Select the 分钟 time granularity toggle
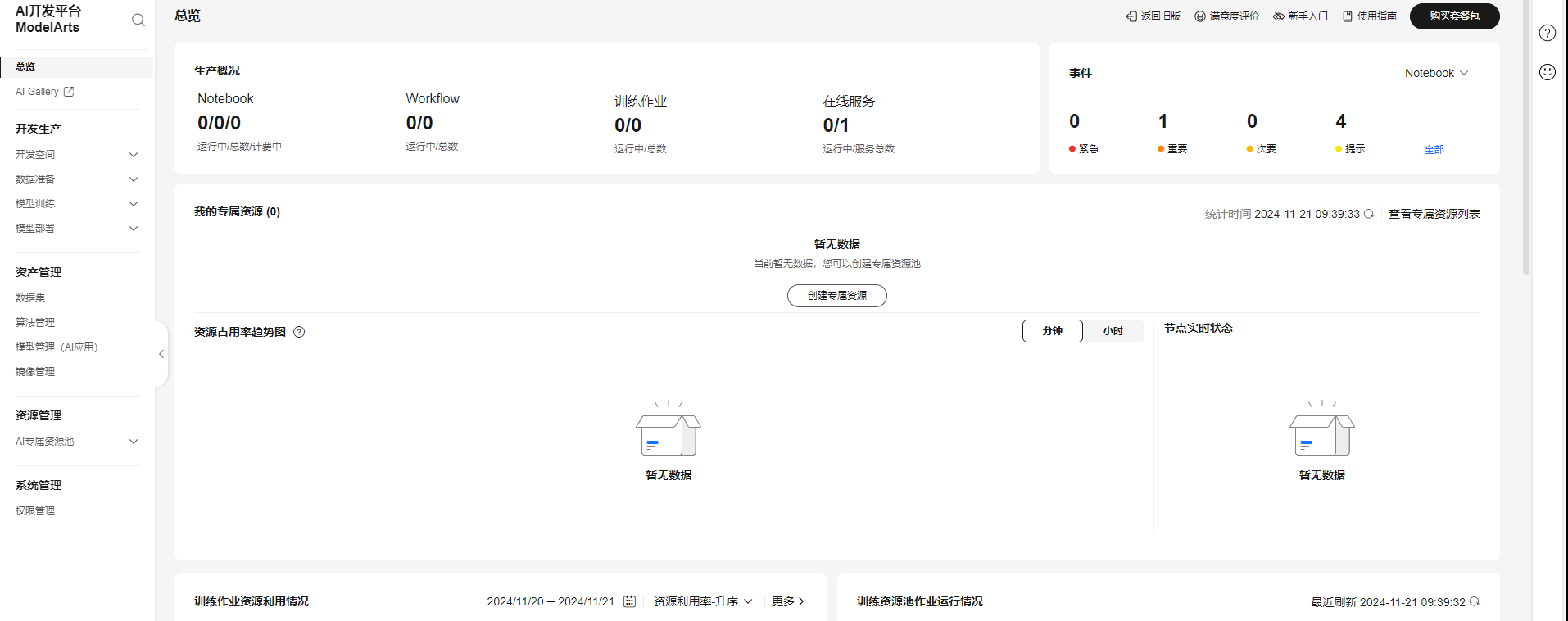This screenshot has height=621, width=1568. coord(1053,331)
